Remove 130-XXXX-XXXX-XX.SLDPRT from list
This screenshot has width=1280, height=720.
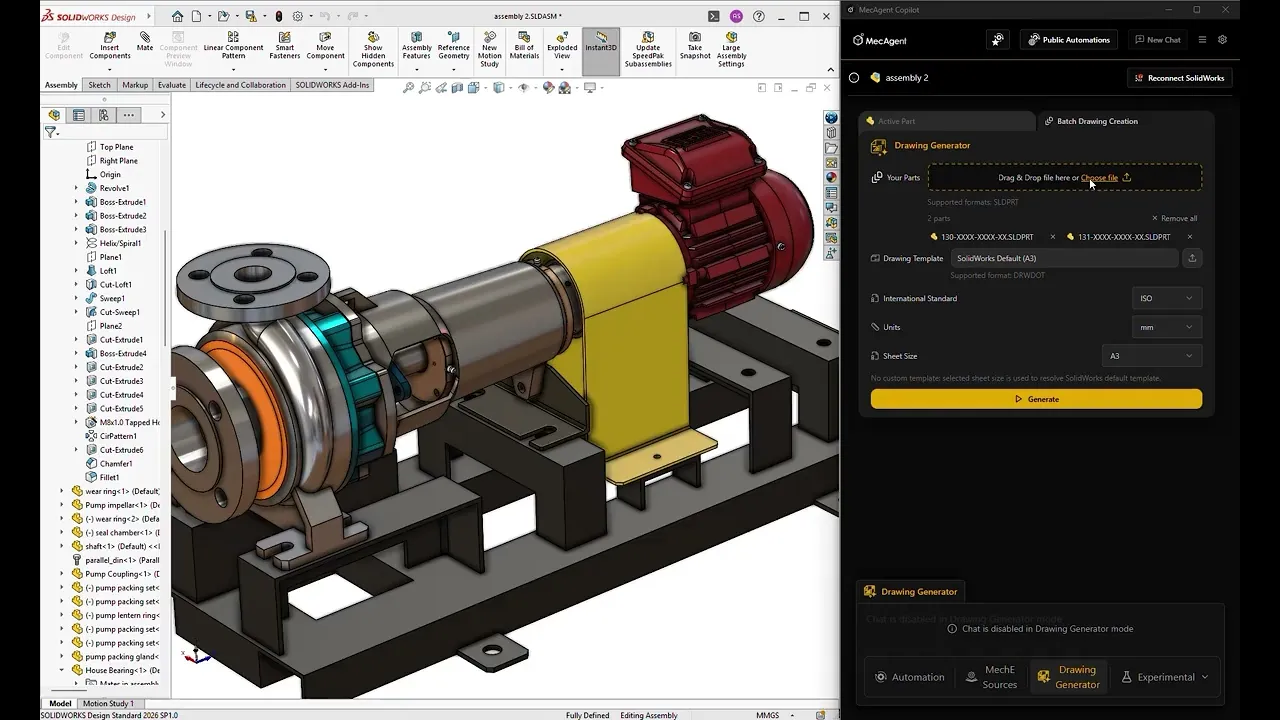coord(1052,237)
